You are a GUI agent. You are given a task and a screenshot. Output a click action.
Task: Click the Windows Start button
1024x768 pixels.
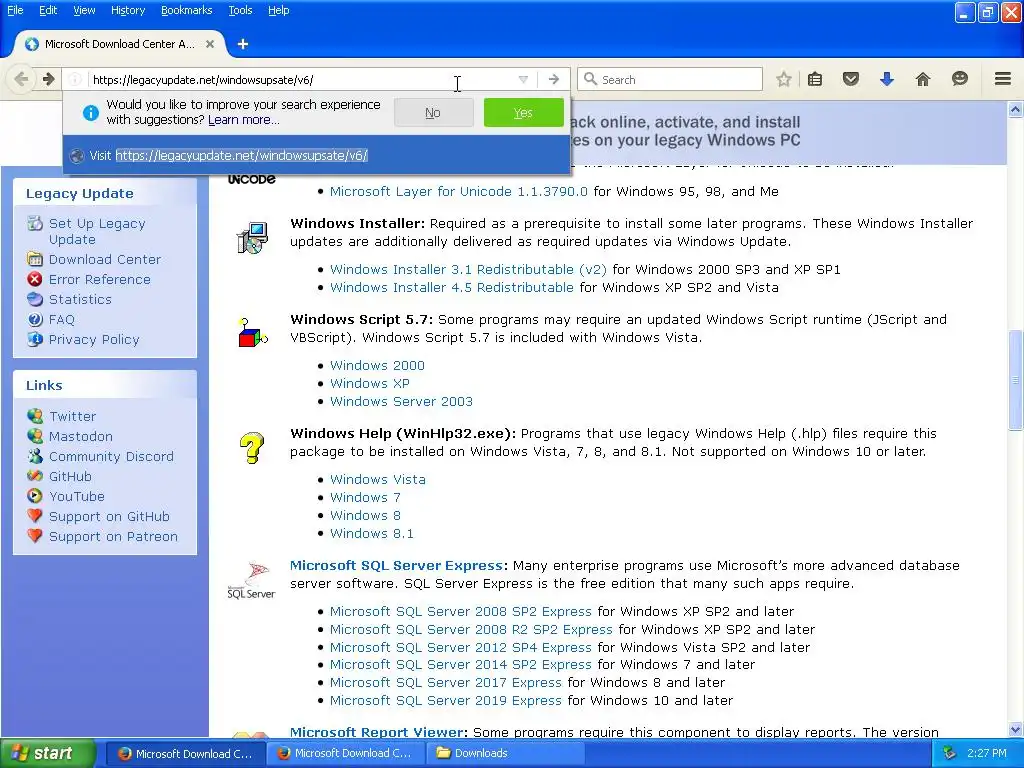[48, 753]
